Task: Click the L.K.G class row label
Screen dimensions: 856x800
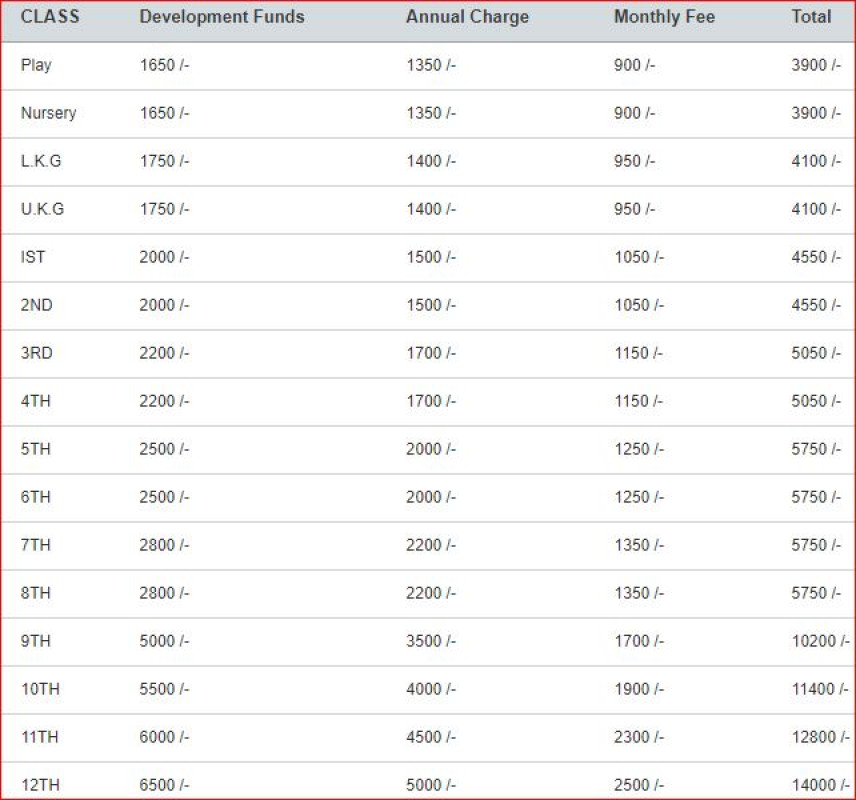Action: click(41, 161)
